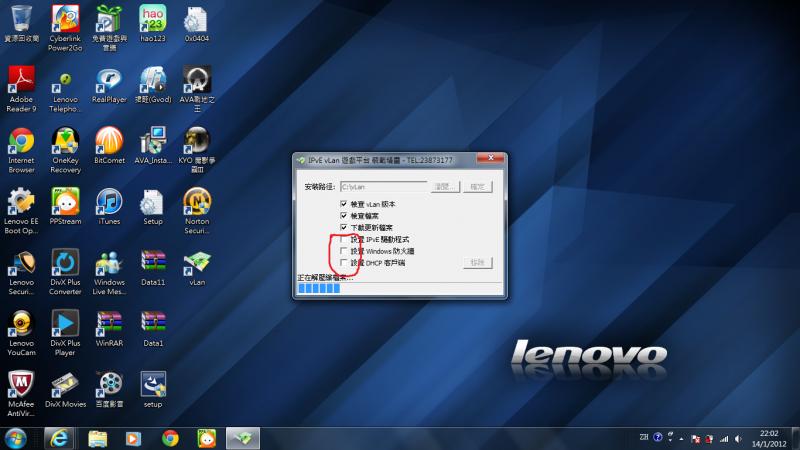Enable the DHCP client setup checkbox
Image resolution: width=800 pixels, height=450 pixels.
(x=343, y=262)
